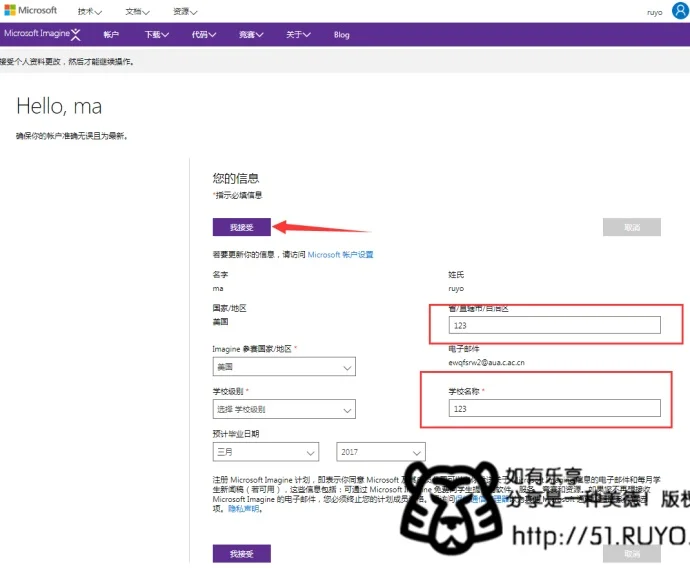Open the 资源 top menu
The image size is (690, 571).
click(x=185, y=12)
